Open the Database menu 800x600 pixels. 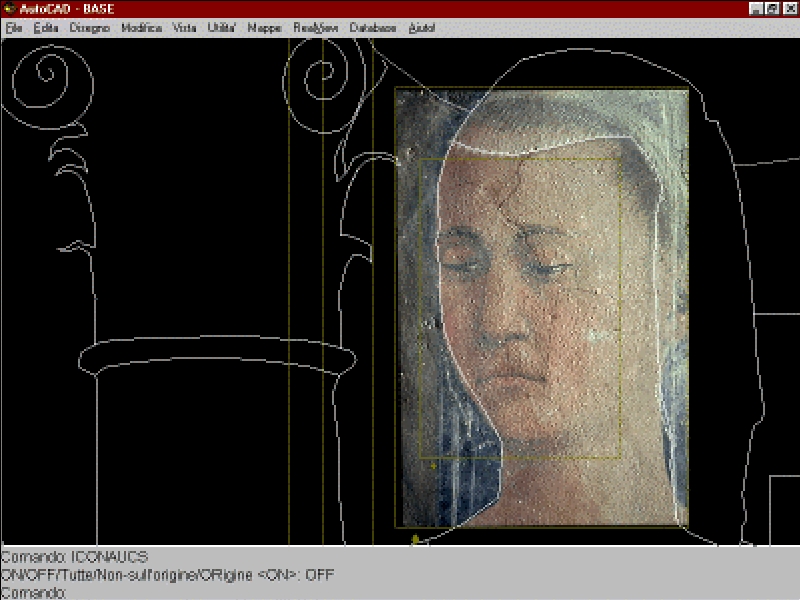(x=373, y=28)
